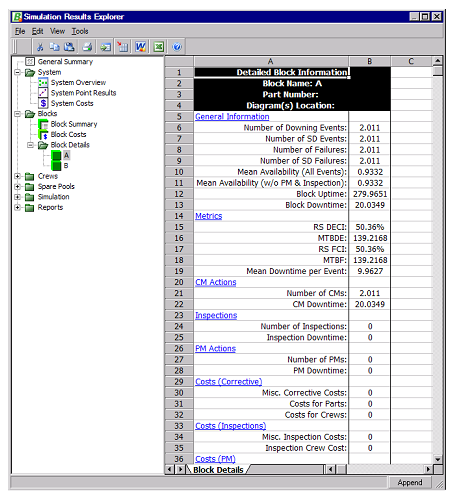Expand the Reports folder
Screen dimensions: 456x502
tap(18, 207)
